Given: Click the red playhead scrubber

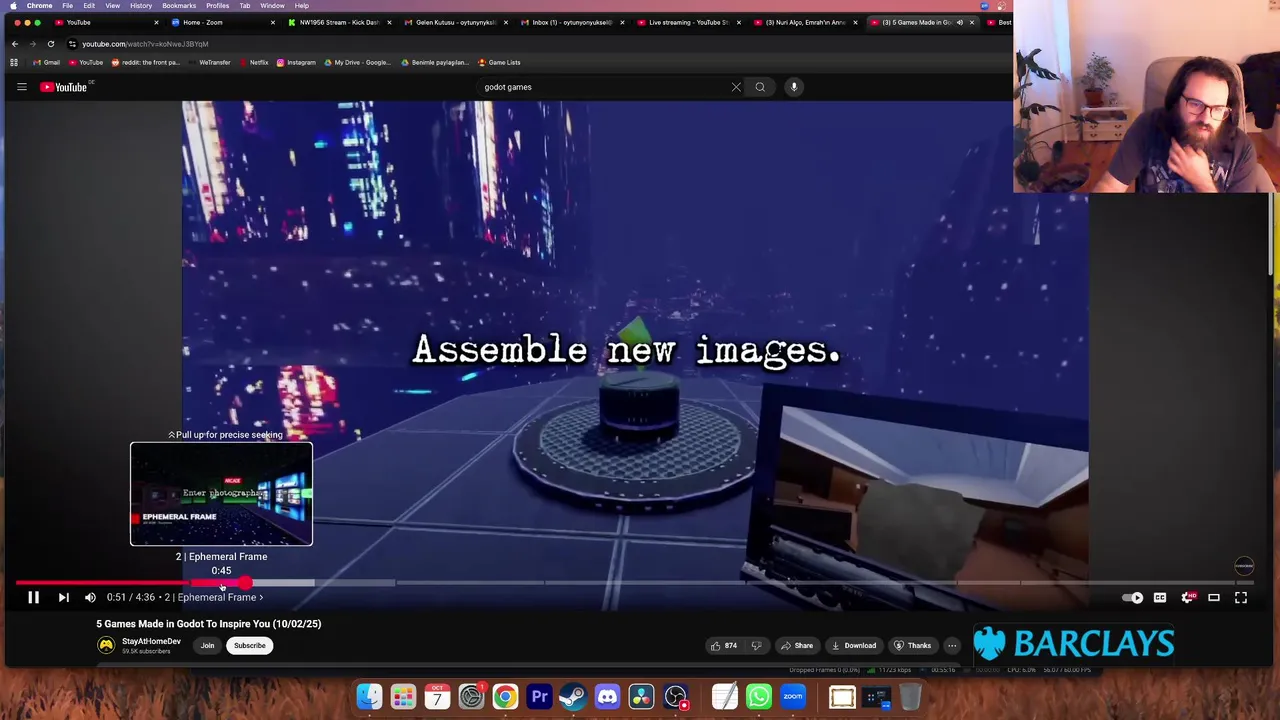Looking at the screenshot, I should [246, 582].
